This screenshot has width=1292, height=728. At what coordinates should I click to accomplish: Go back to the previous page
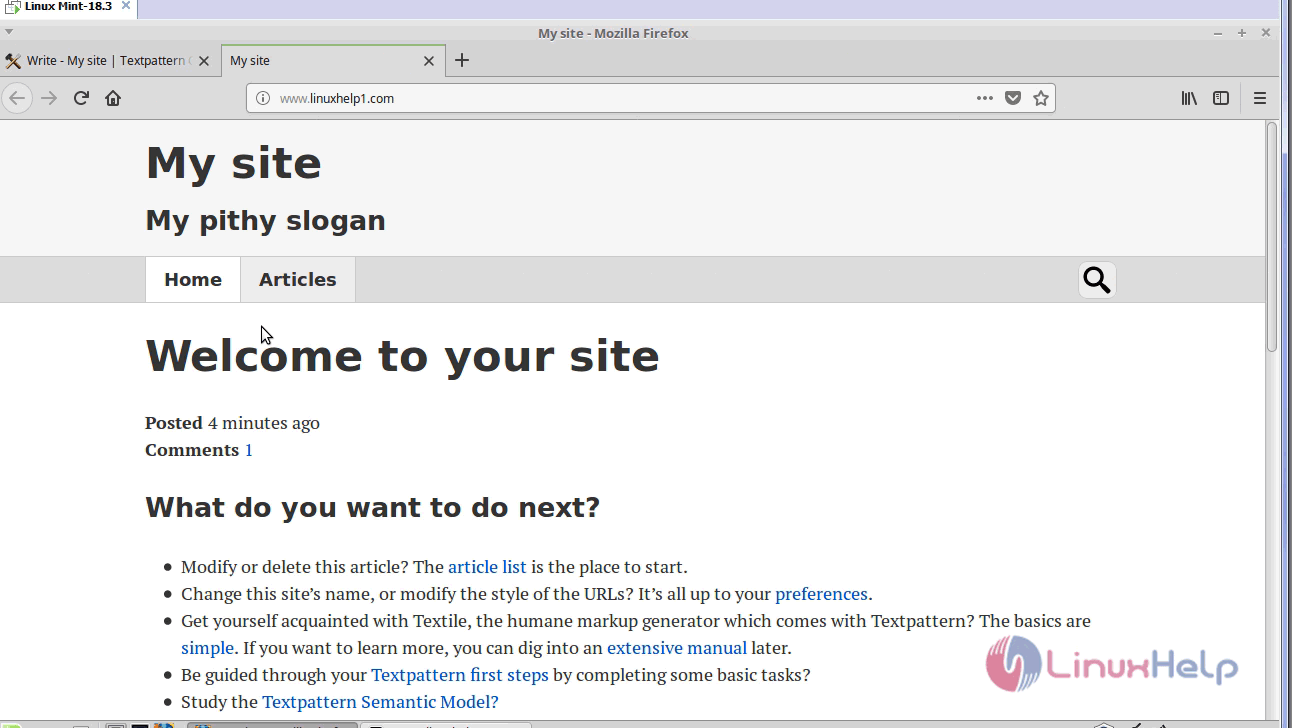coord(17,98)
